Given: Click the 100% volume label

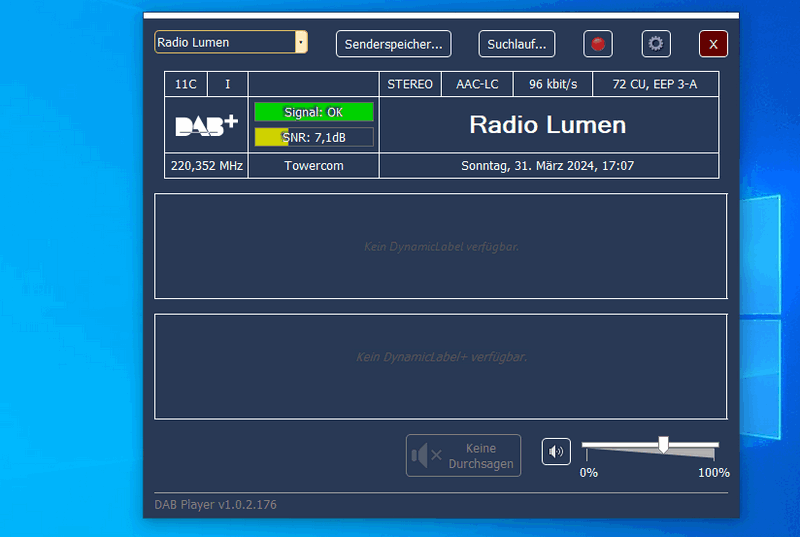Looking at the screenshot, I should pos(714,473).
